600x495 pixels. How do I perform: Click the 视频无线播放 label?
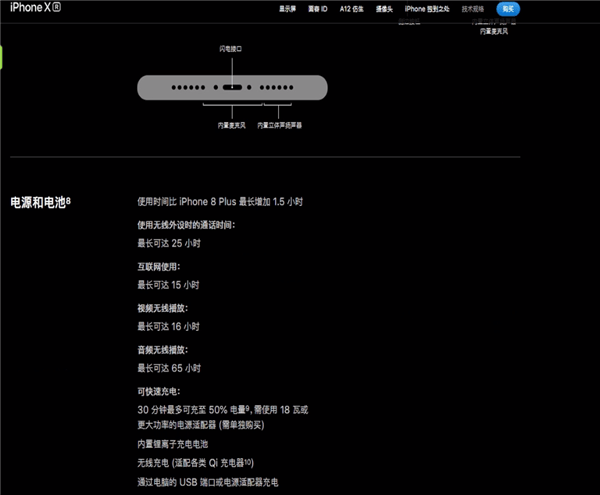[x=163, y=308]
